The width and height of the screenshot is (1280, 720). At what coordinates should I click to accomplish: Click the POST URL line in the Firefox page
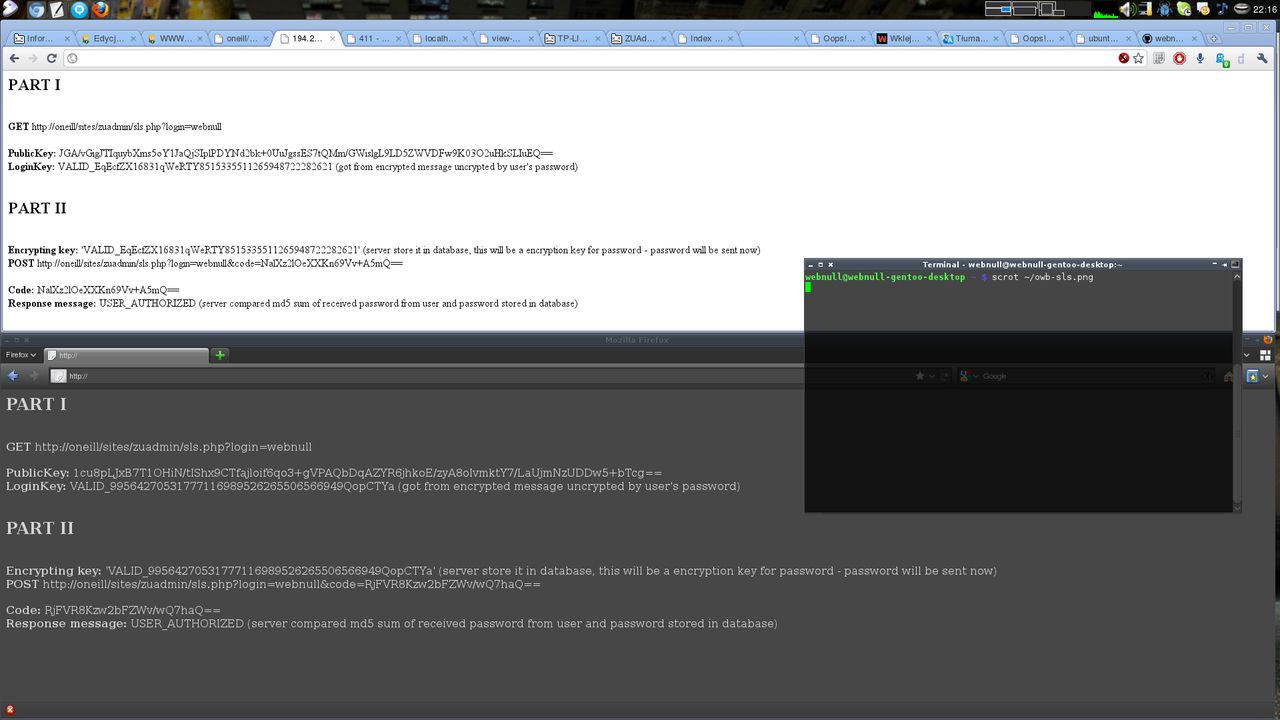(x=273, y=584)
